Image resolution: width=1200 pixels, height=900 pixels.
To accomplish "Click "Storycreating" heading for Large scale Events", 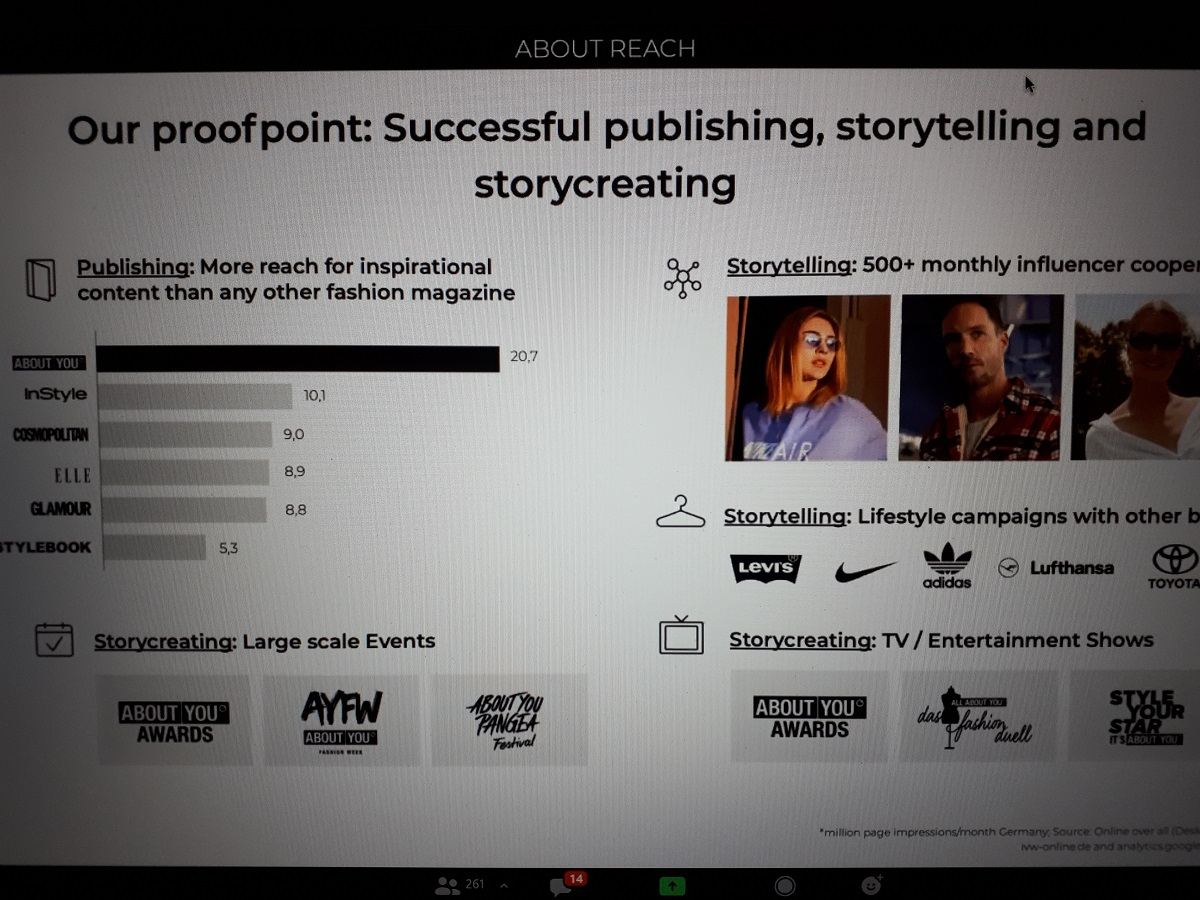I will 164,641.
